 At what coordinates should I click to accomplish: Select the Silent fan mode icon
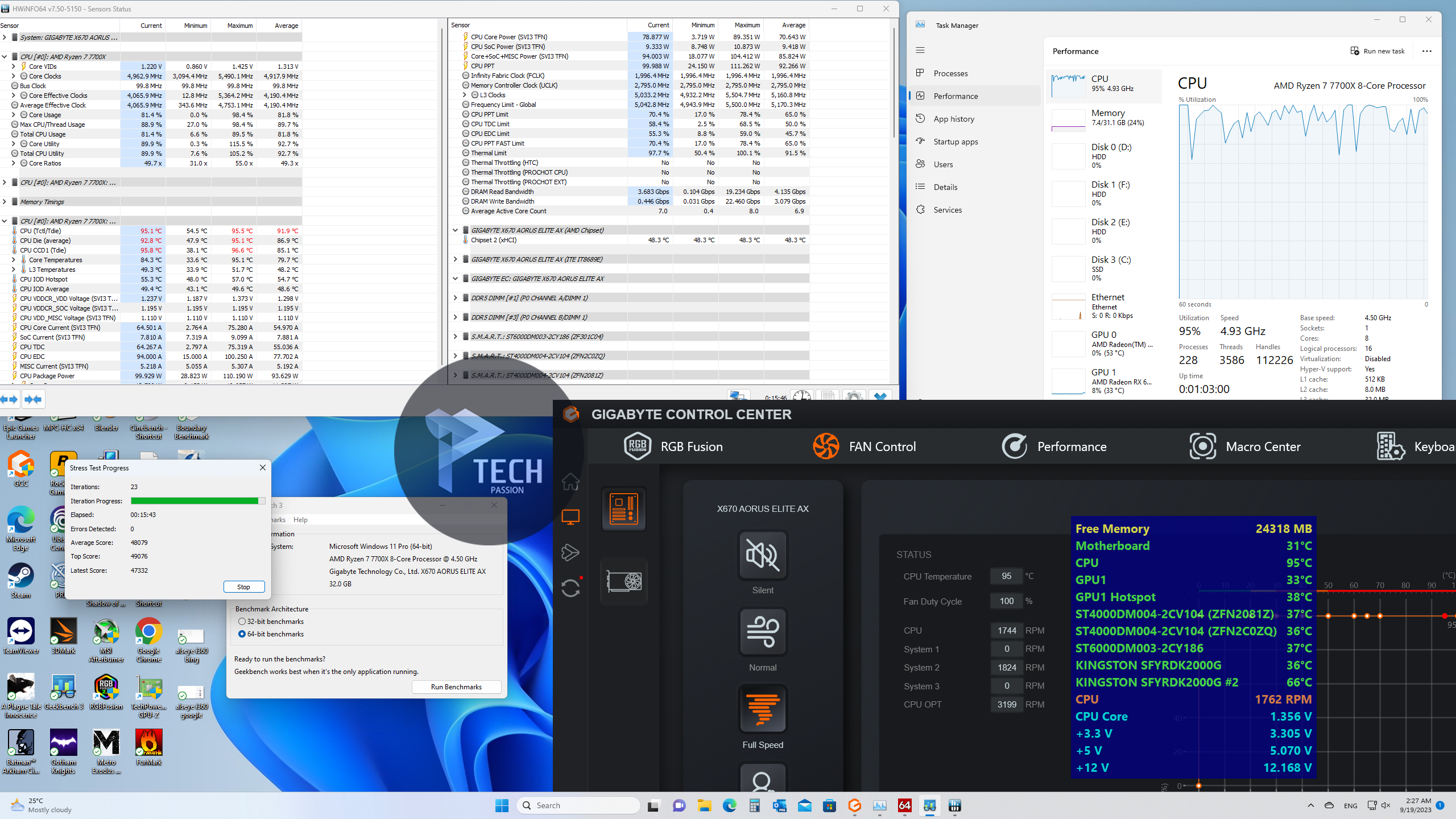763,555
